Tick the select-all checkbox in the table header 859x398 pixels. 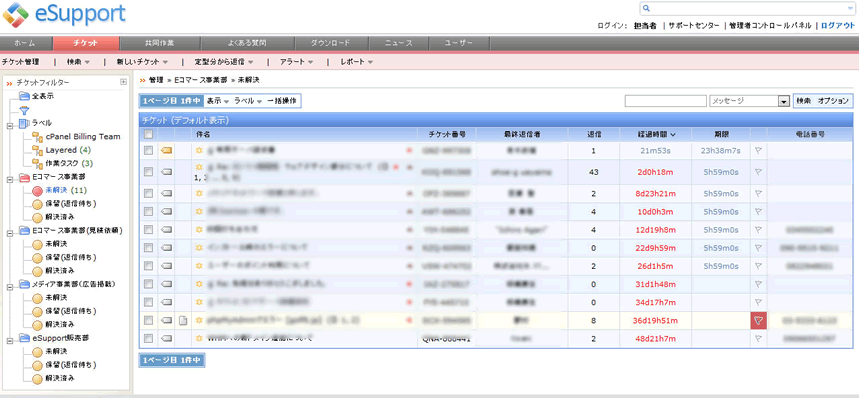[148, 134]
